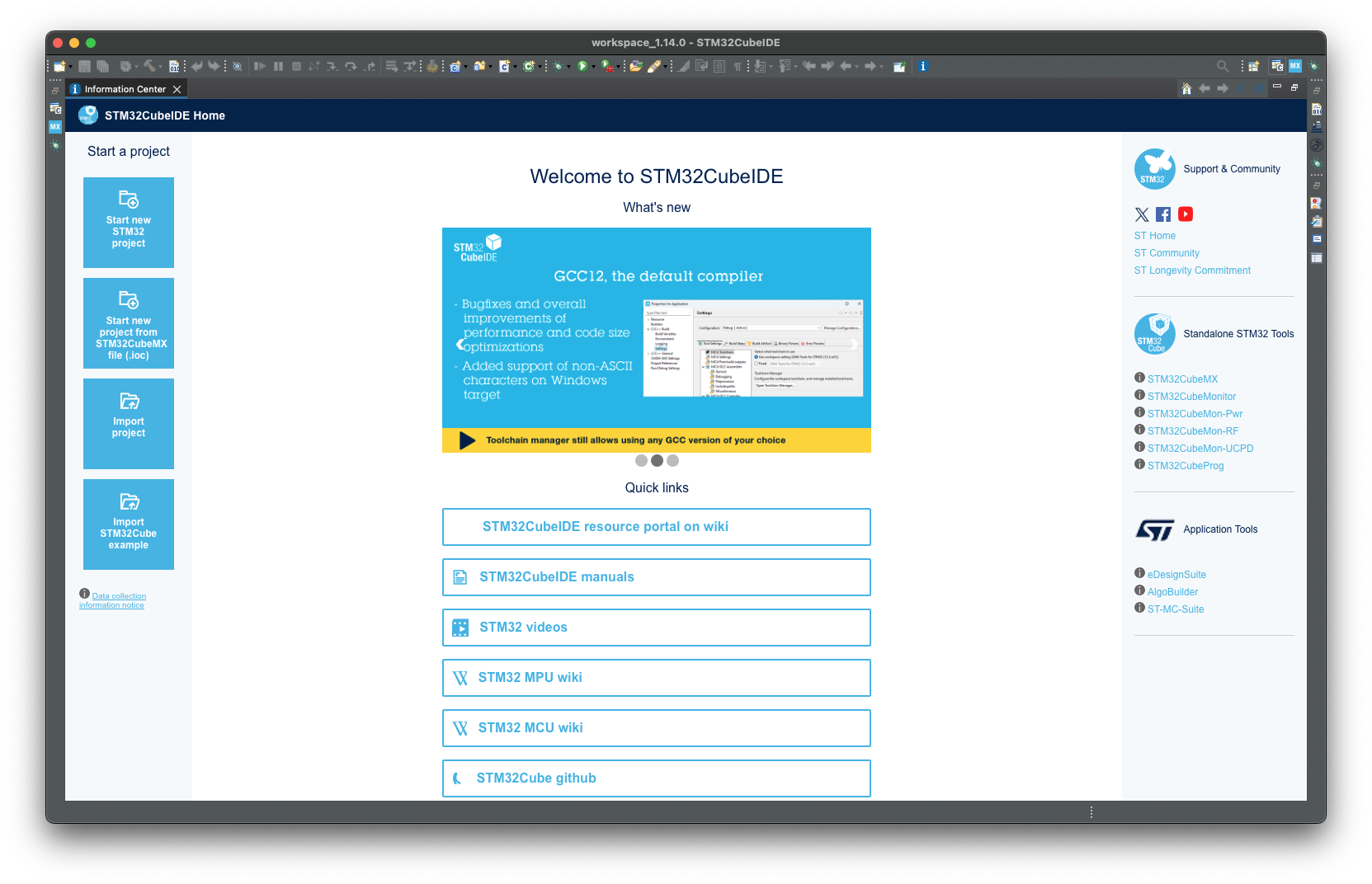This screenshot has height=884, width=1372.
Task: Click the External Tools run icon
Action: click(607, 66)
